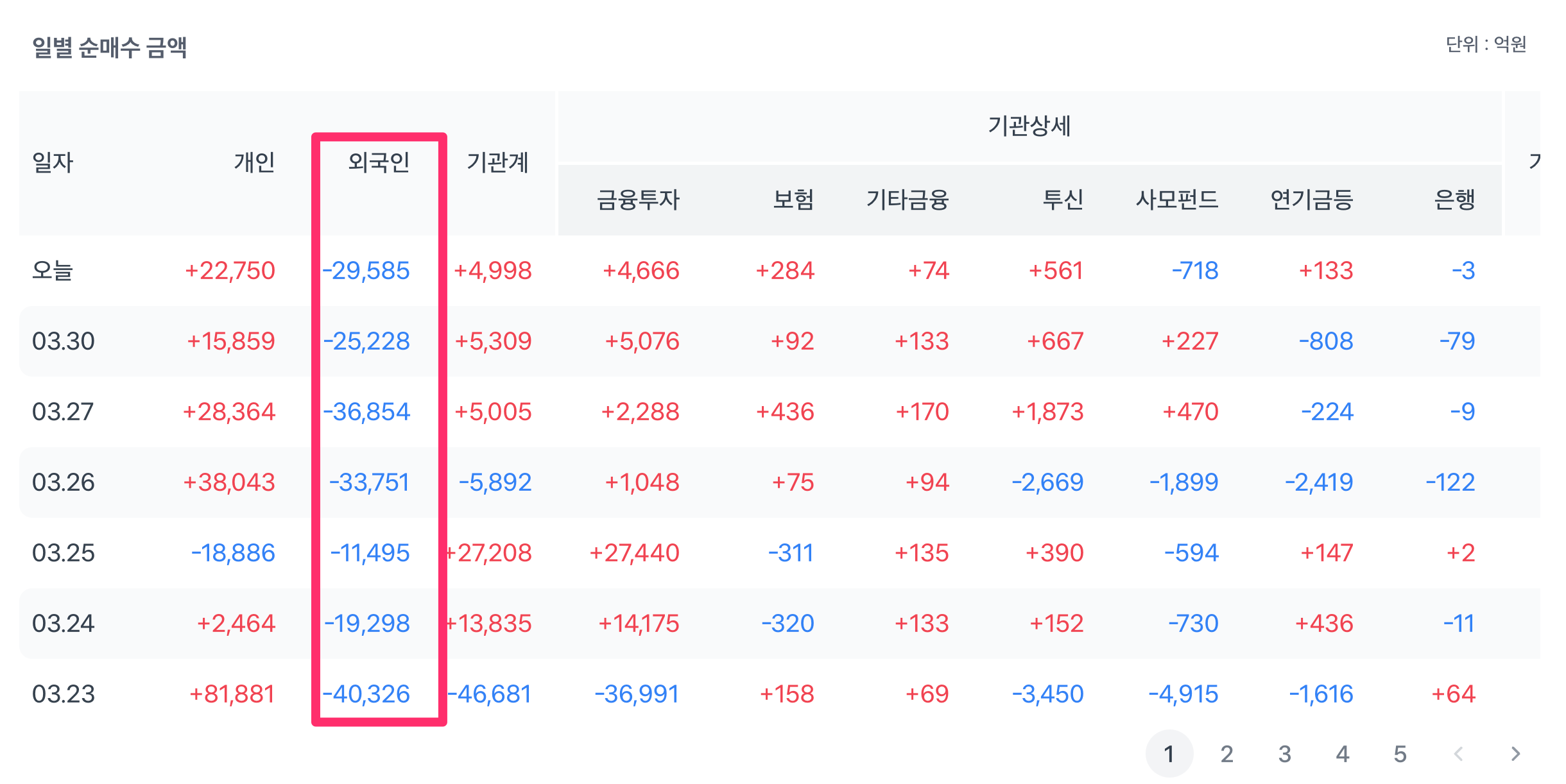
Task: Click the 외국인 column header
Action: point(379,162)
